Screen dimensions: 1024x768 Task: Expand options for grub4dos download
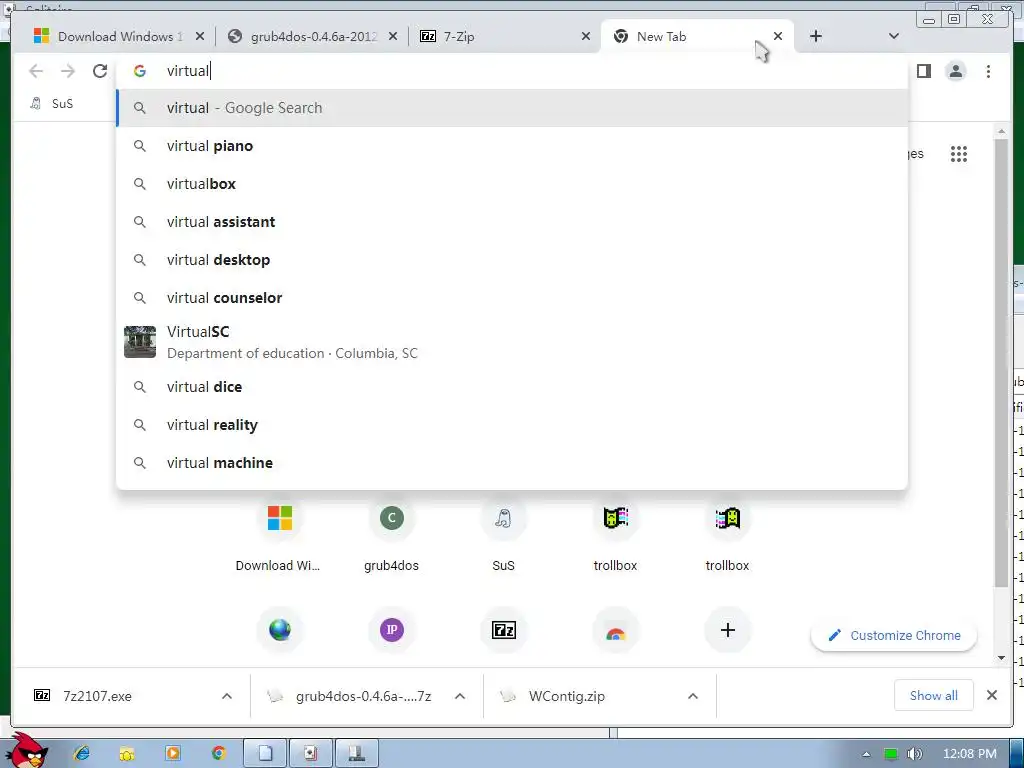point(460,696)
